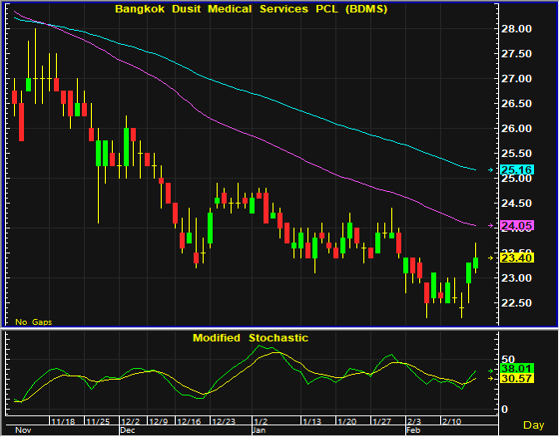
Task: Click the 28.00 price axis label
Action: click(516, 29)
